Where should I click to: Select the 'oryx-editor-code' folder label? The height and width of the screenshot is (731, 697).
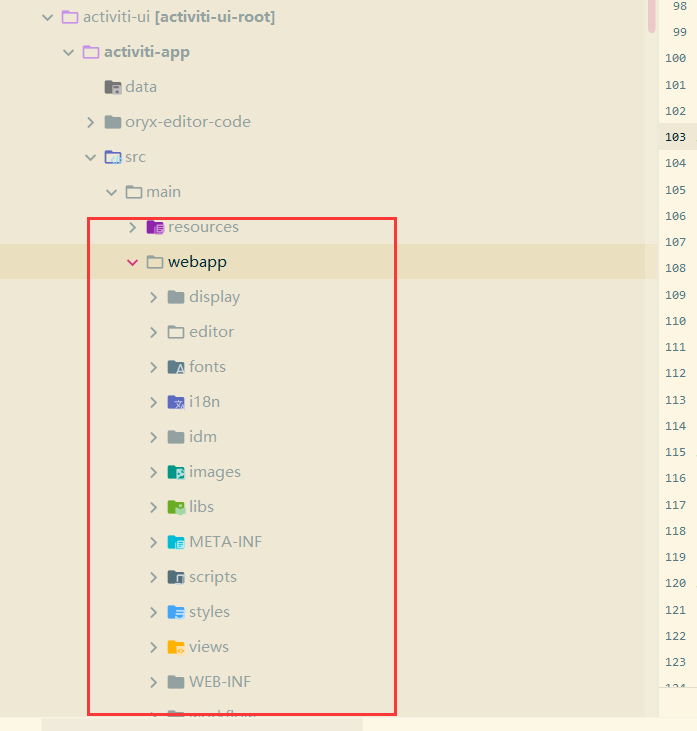click(x=188, y=122)
